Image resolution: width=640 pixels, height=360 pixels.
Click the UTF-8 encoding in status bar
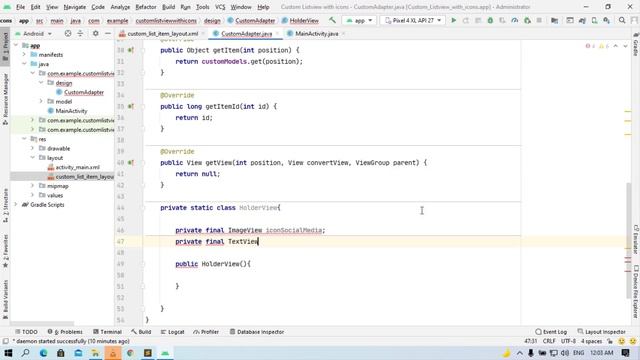[x=568, y=341]
